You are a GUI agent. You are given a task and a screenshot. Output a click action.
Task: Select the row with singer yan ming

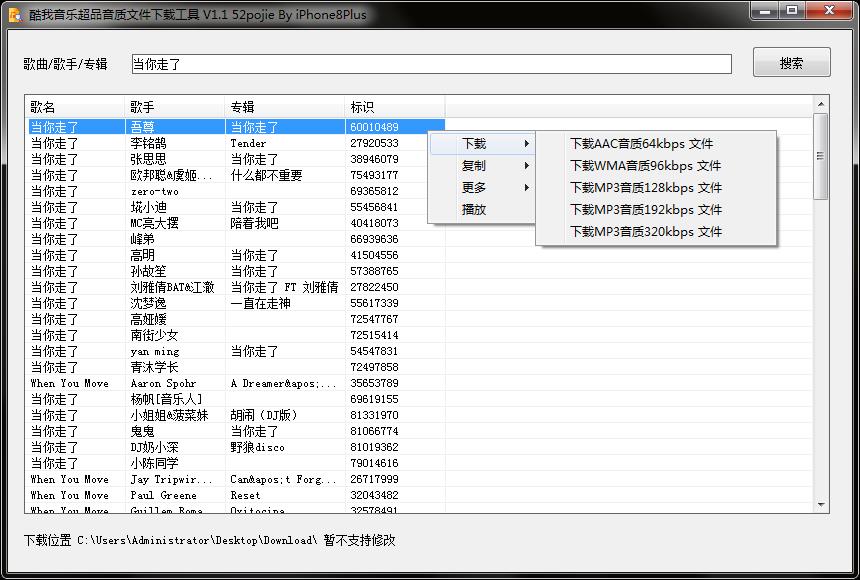[x=236, y=351]
